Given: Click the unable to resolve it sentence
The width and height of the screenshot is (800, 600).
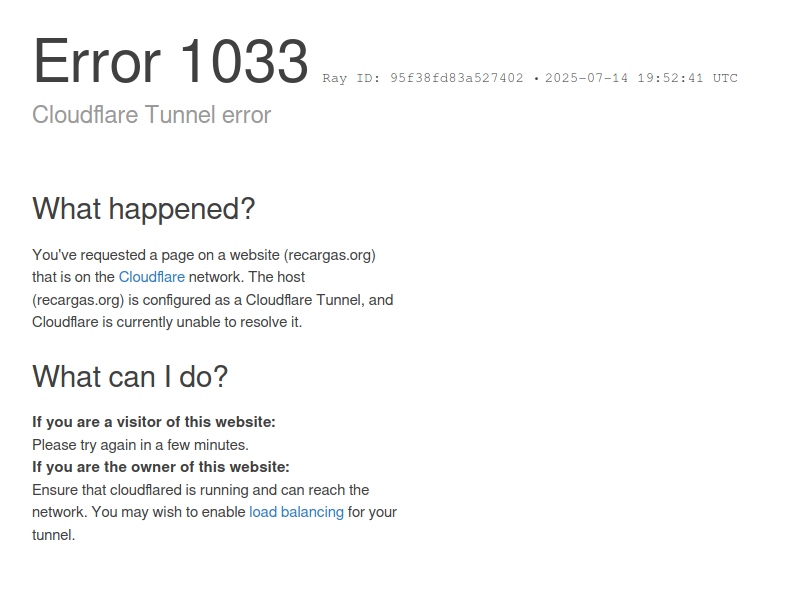Looking at the screenshot, I should pos(167,322).
